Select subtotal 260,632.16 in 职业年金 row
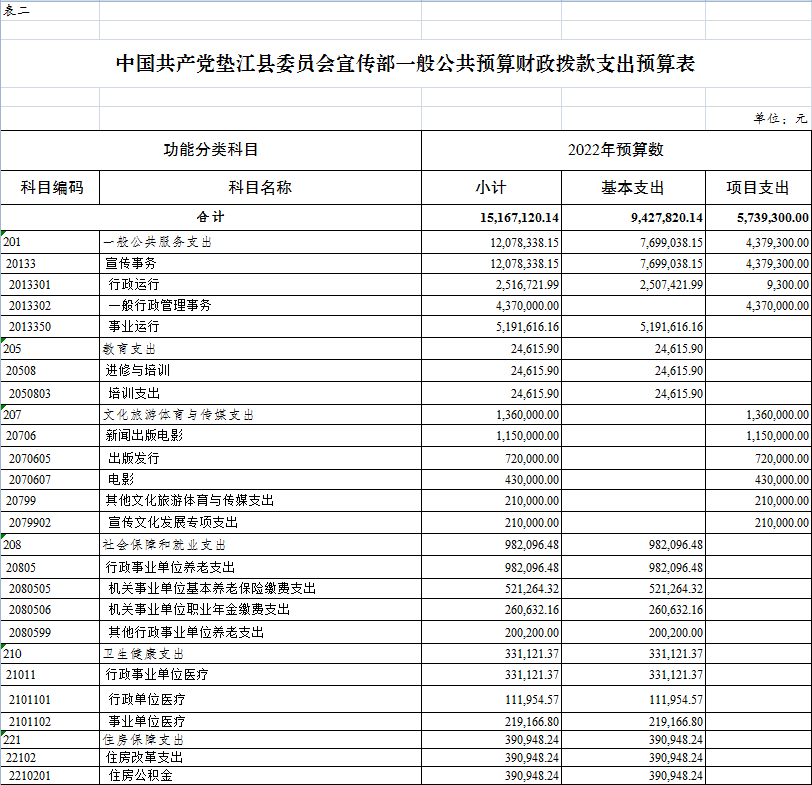Image resolution: width=812 pixels, height=785 pixels. [491, 610]
